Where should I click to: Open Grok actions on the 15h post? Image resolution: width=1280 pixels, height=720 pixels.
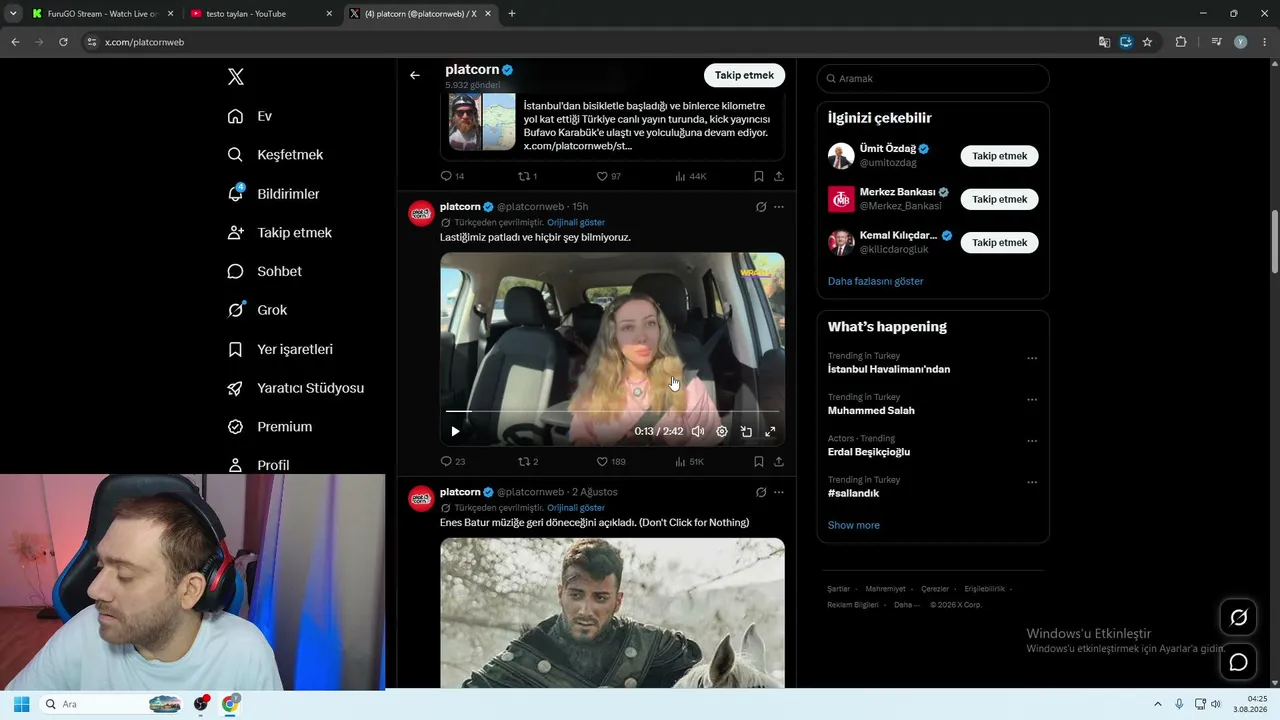click(x=761, y=207)
